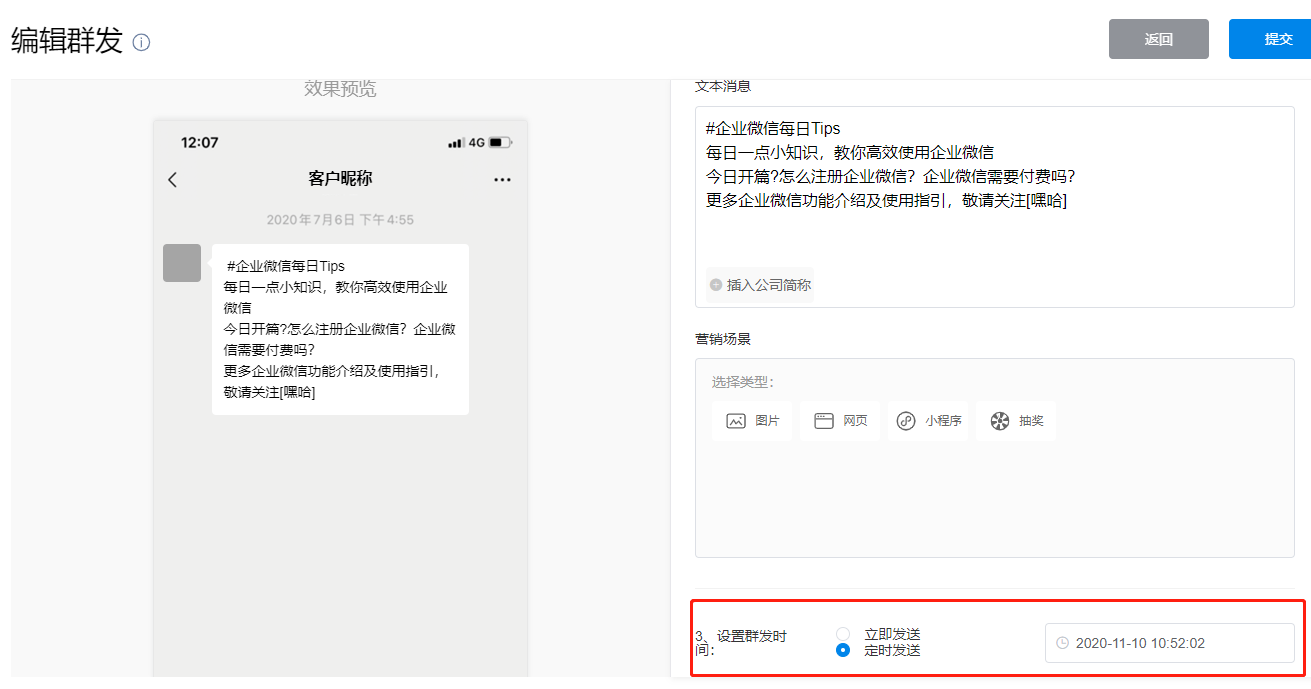Click the 网页 label
Image resolution: width=1311 pixels, height=689 pixels.
click(855, 421)
